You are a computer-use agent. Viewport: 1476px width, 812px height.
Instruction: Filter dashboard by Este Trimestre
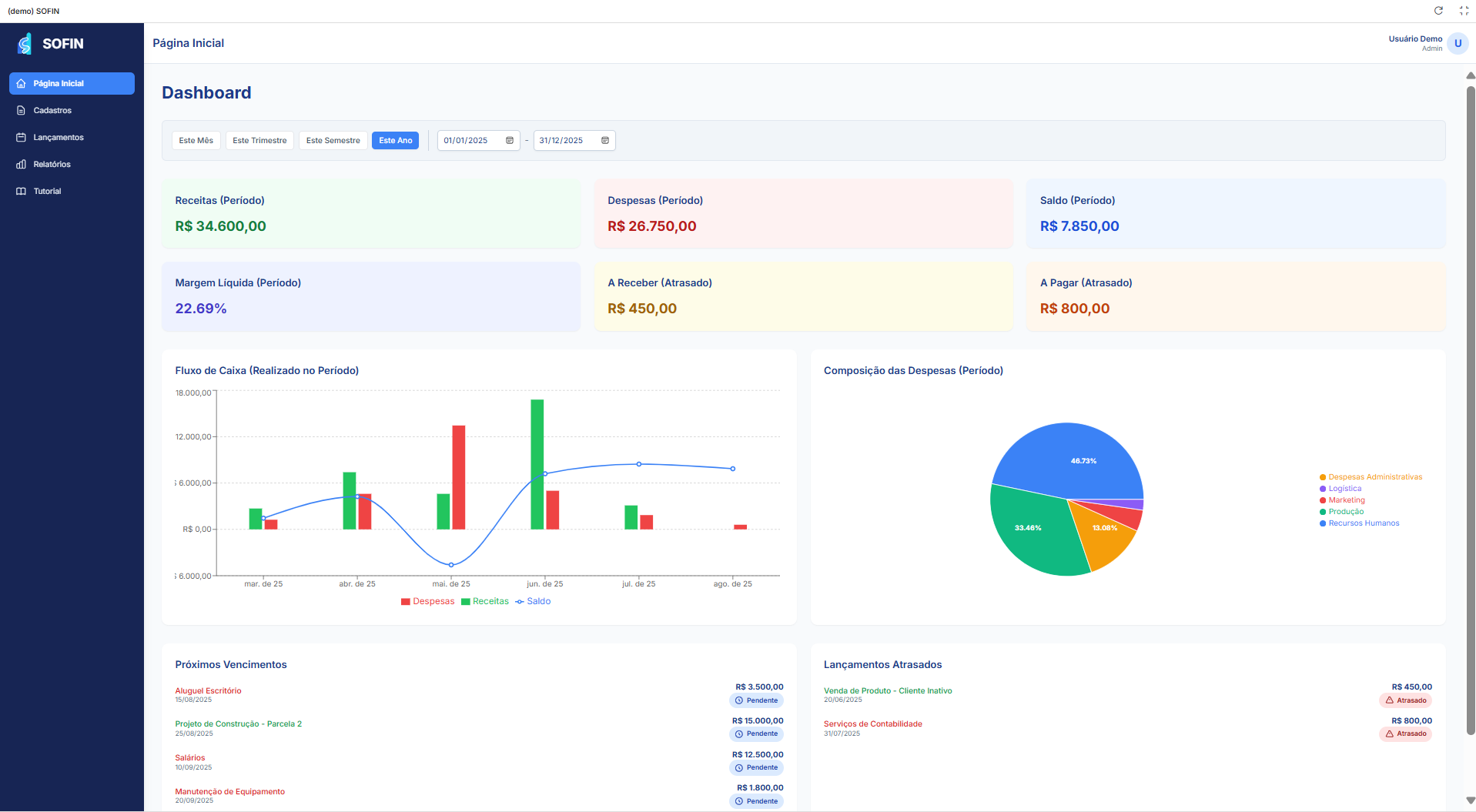(x=259, y=141)
